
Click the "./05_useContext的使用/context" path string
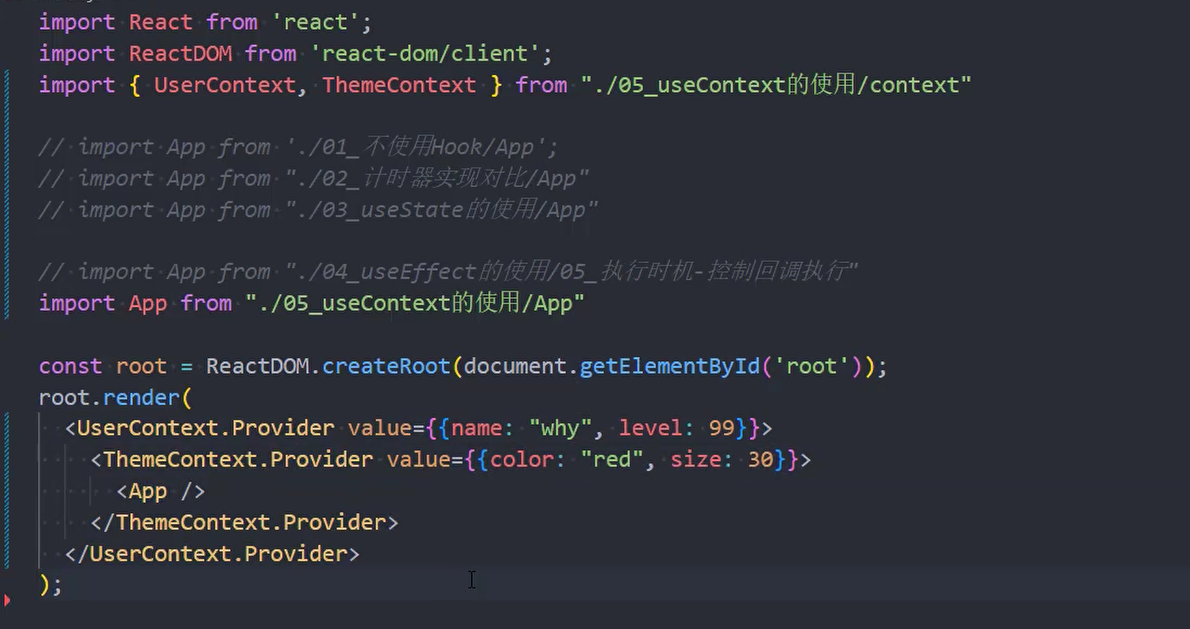pos(776,84)
